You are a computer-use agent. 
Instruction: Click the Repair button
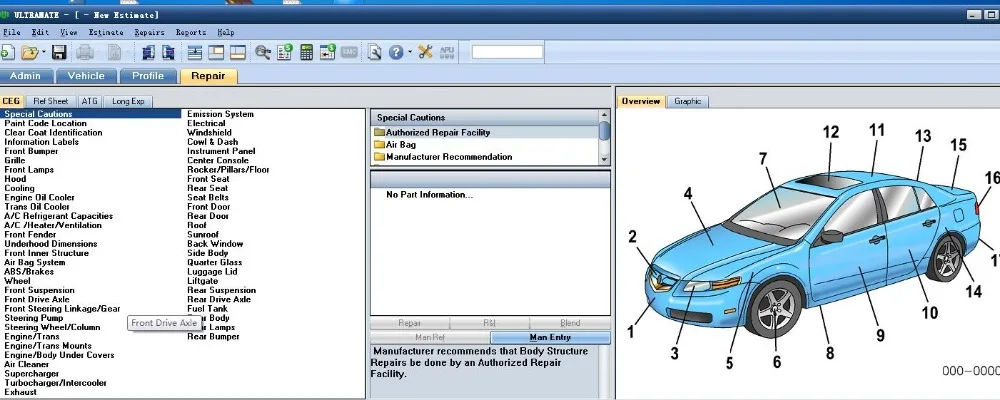pyautogui.click(x=409, y=323)
